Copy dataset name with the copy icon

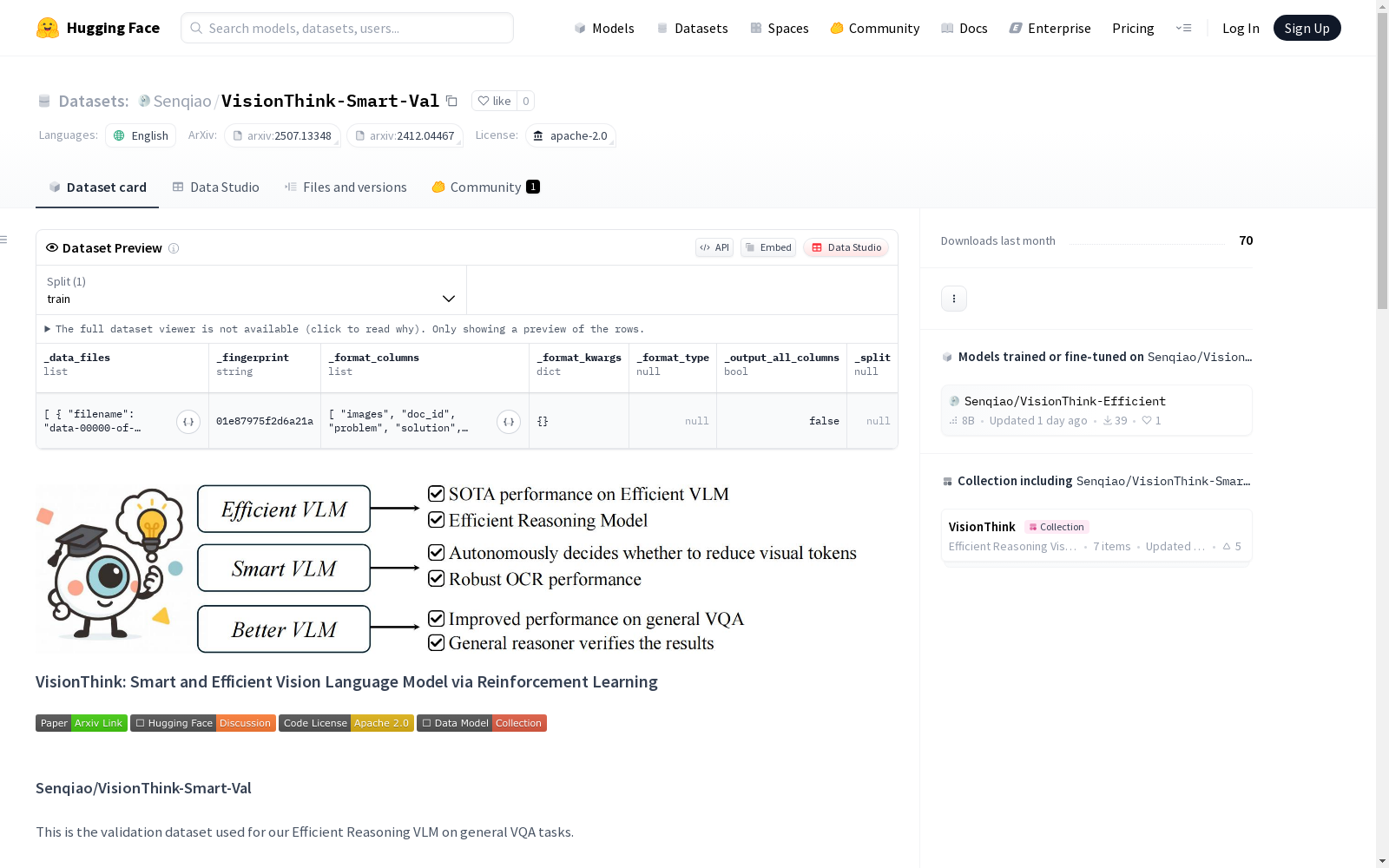451,101
